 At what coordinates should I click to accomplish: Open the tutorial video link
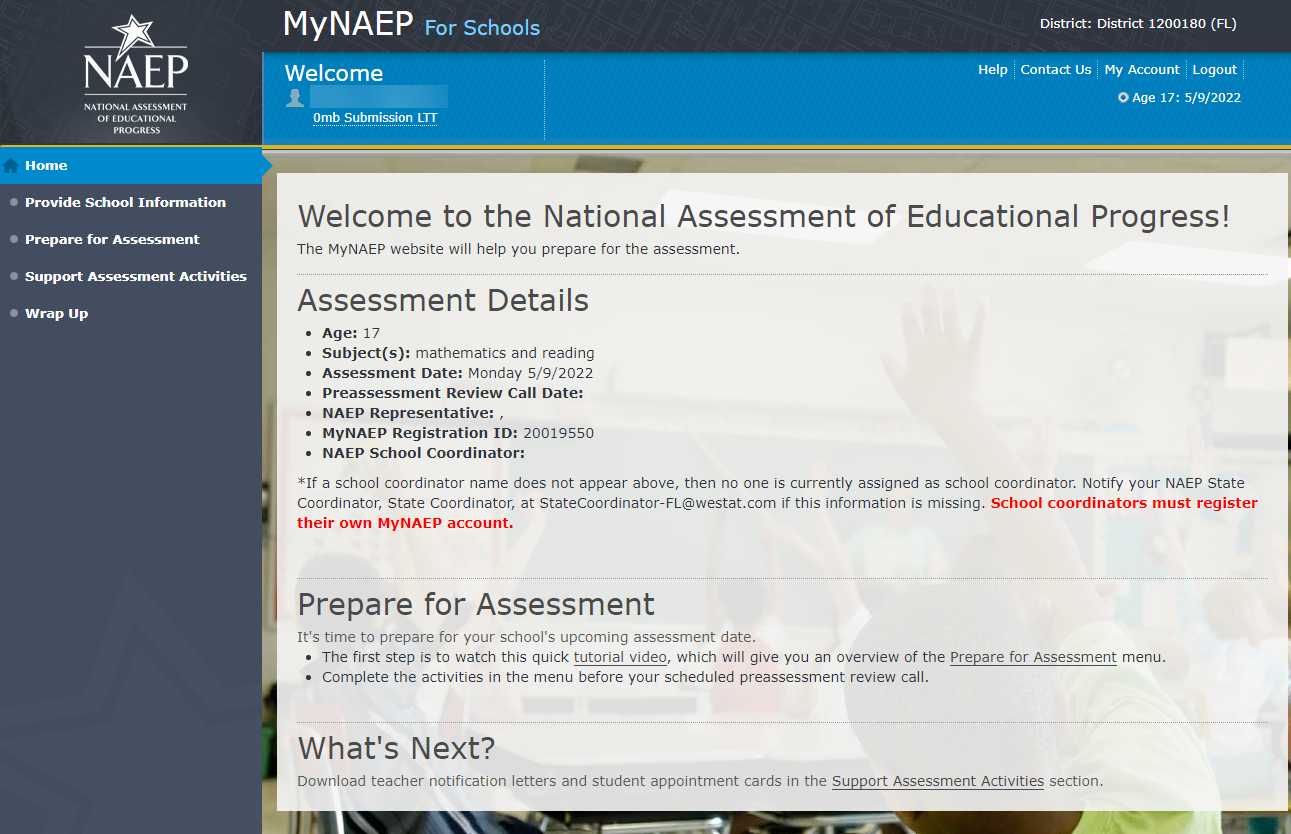pos(621,658)
